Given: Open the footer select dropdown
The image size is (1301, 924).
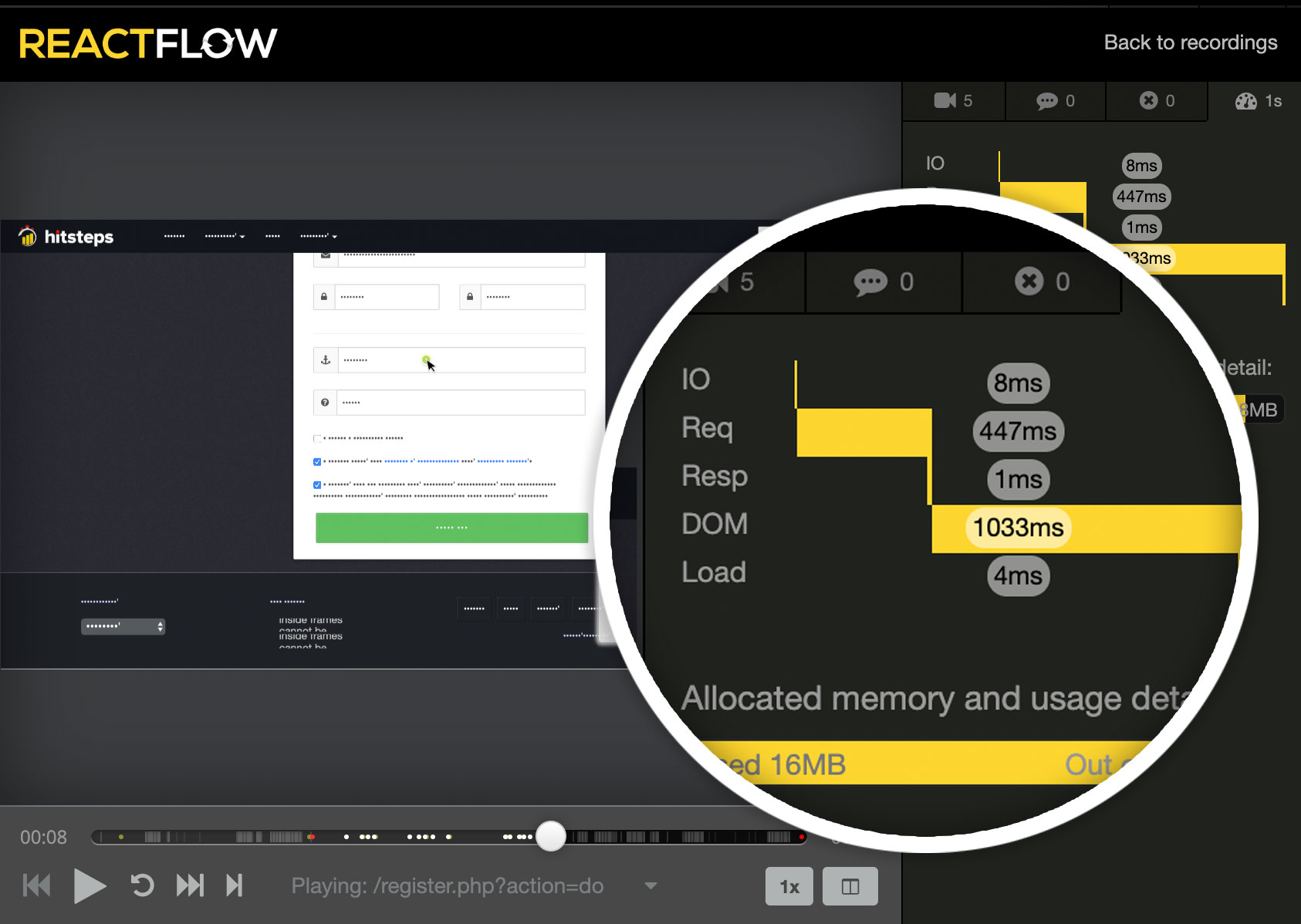Looking at the screenshot, I should 123,626.
